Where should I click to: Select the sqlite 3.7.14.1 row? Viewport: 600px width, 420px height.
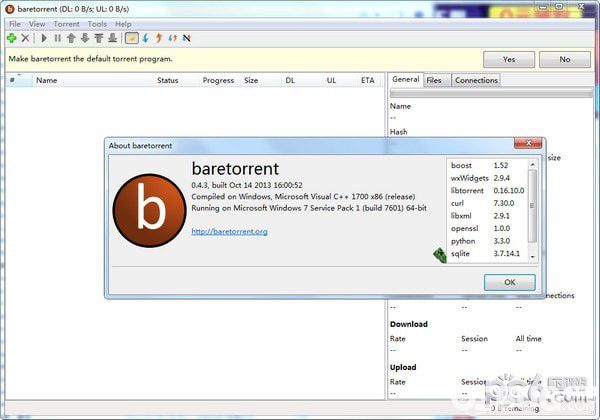point(487,254)
